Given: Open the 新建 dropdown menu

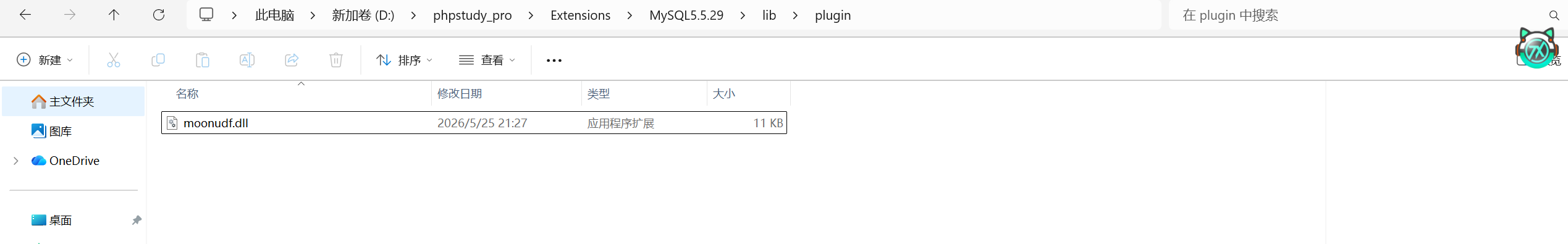Looking at the screenshot, I should tap(45, 60).
